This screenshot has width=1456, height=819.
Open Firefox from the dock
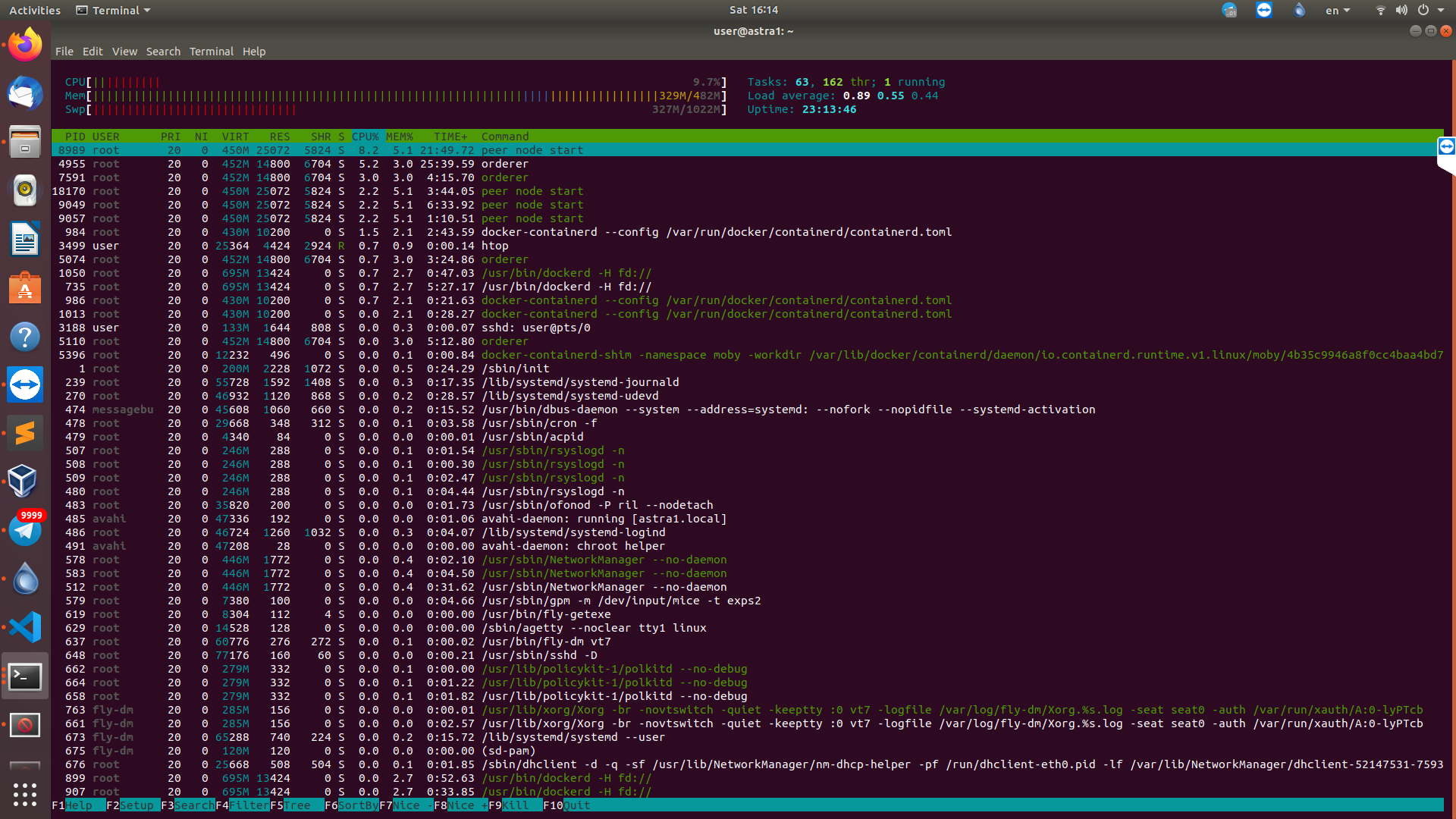point(25,45)
